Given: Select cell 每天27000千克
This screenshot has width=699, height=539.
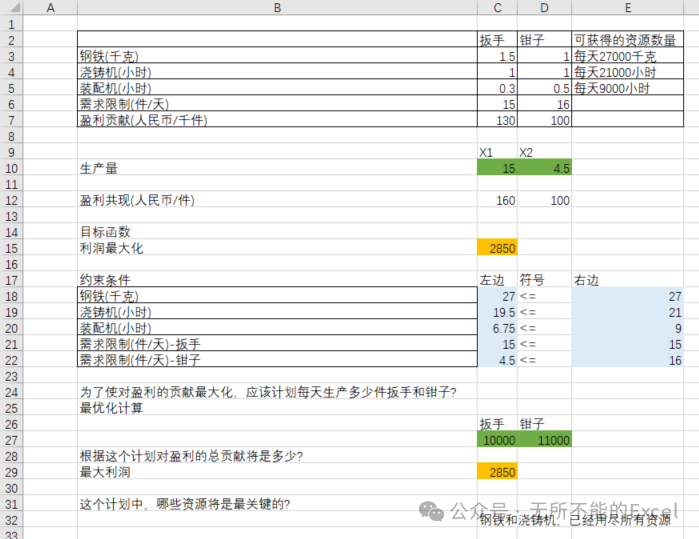Looking at the screenshot, I should (x=627, y=56).
